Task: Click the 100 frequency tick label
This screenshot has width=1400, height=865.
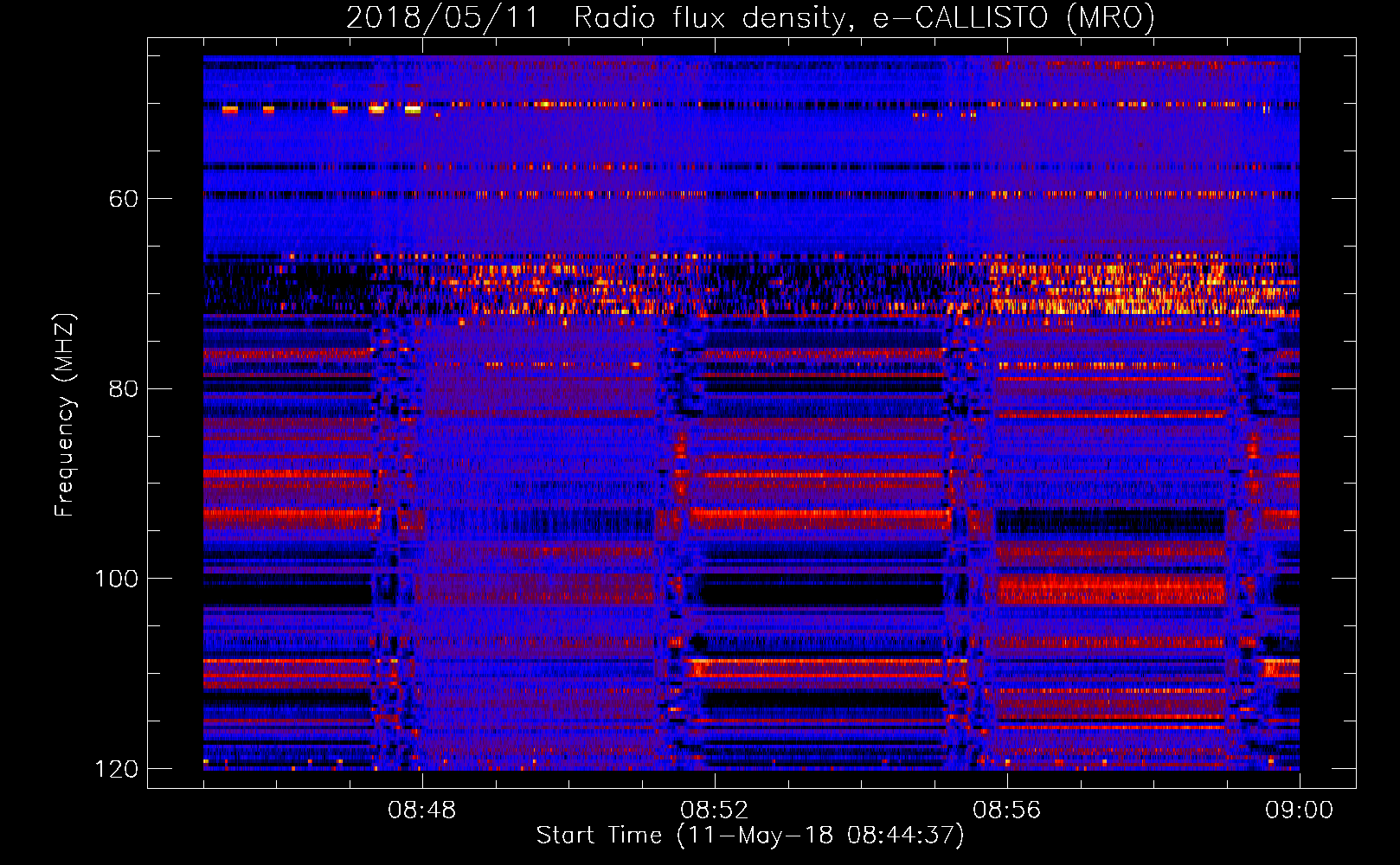Action: pos(117,579)
